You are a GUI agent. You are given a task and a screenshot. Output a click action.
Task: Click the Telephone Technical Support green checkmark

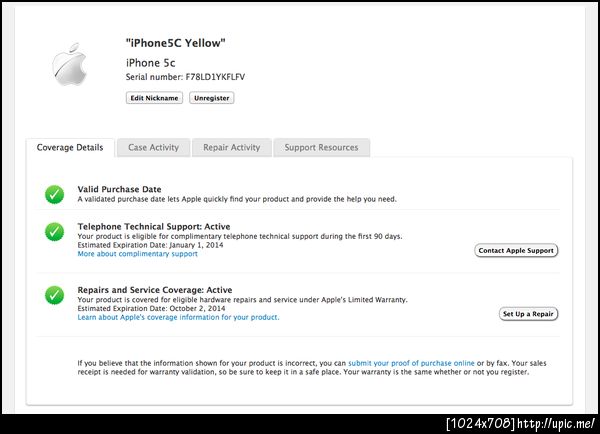click(55, 232)
